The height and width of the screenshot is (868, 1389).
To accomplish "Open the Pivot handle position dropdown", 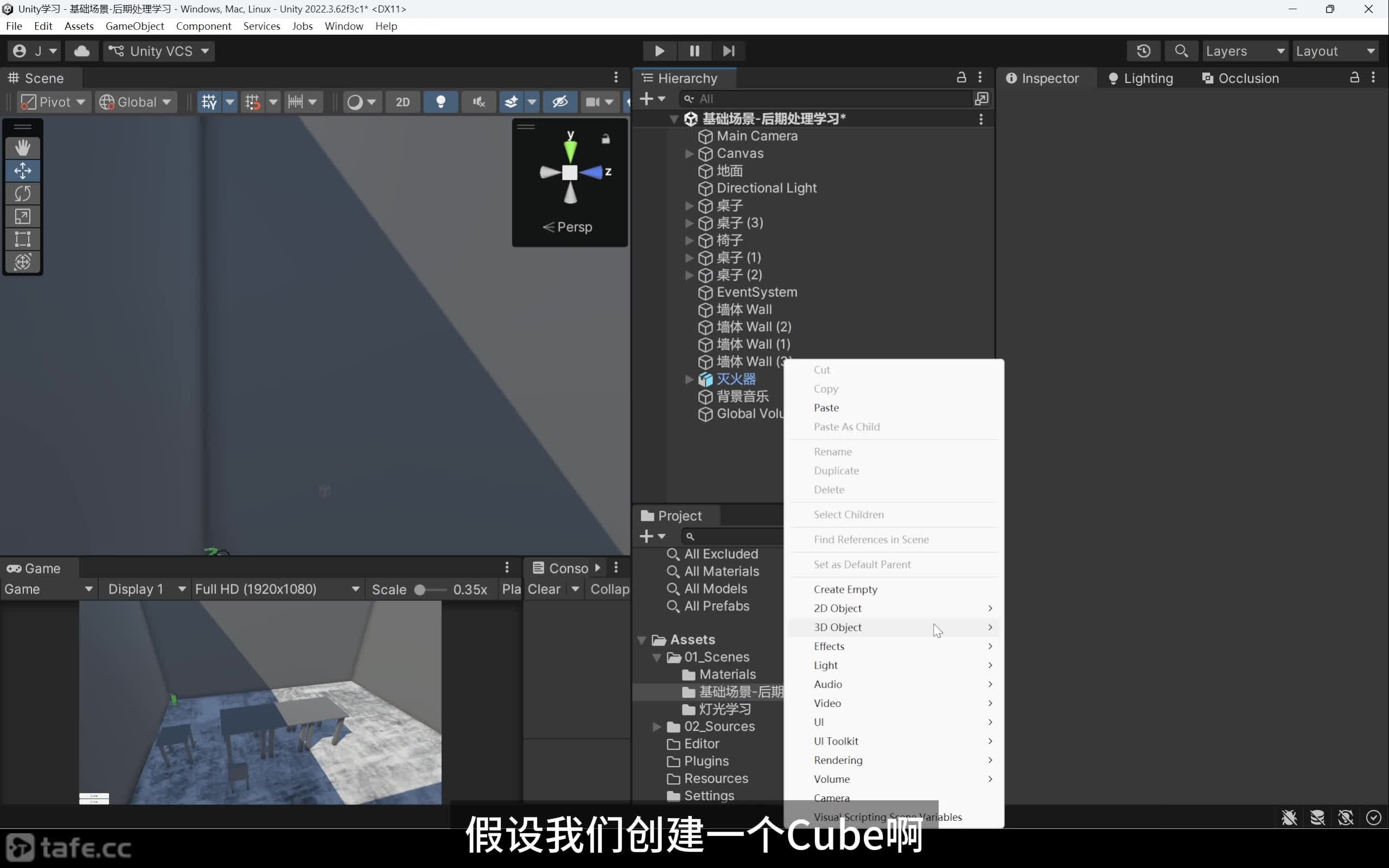I will coord(53,102).
